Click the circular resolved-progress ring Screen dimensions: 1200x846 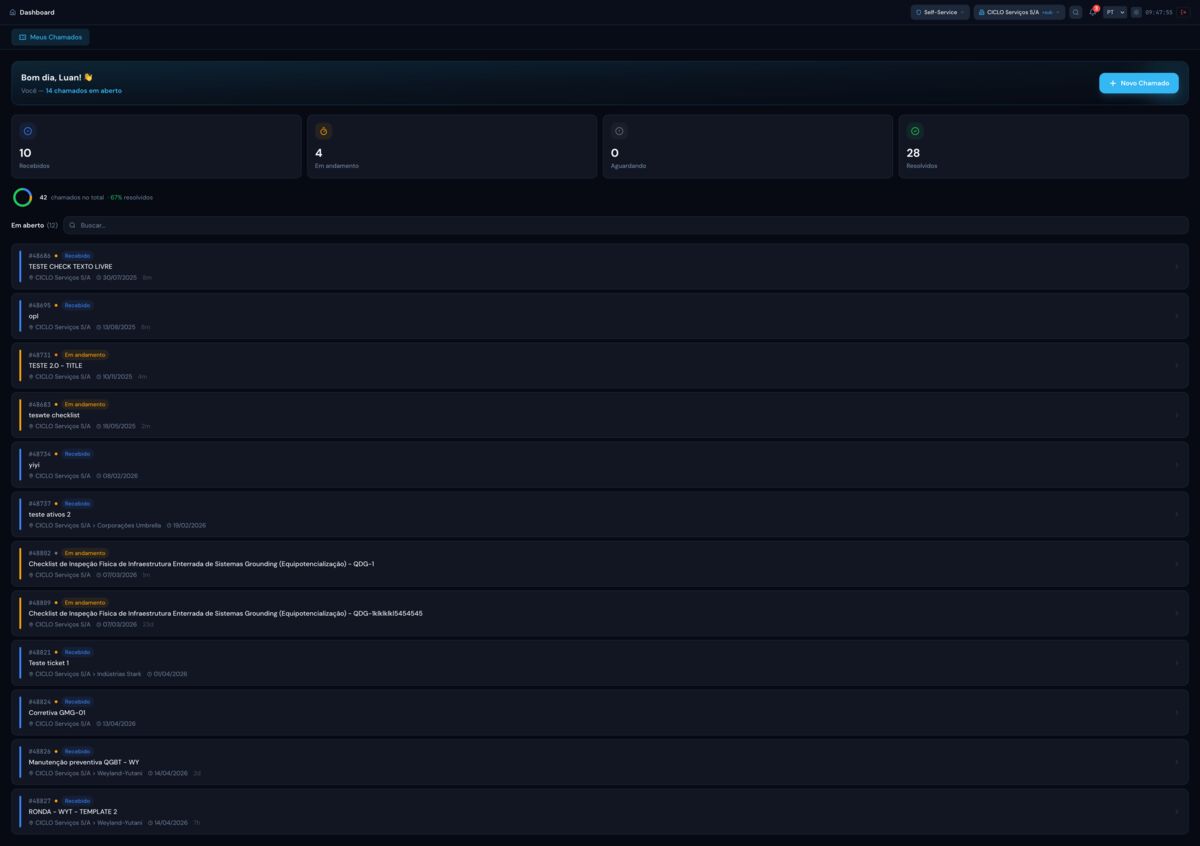click(x=22, y=197)
